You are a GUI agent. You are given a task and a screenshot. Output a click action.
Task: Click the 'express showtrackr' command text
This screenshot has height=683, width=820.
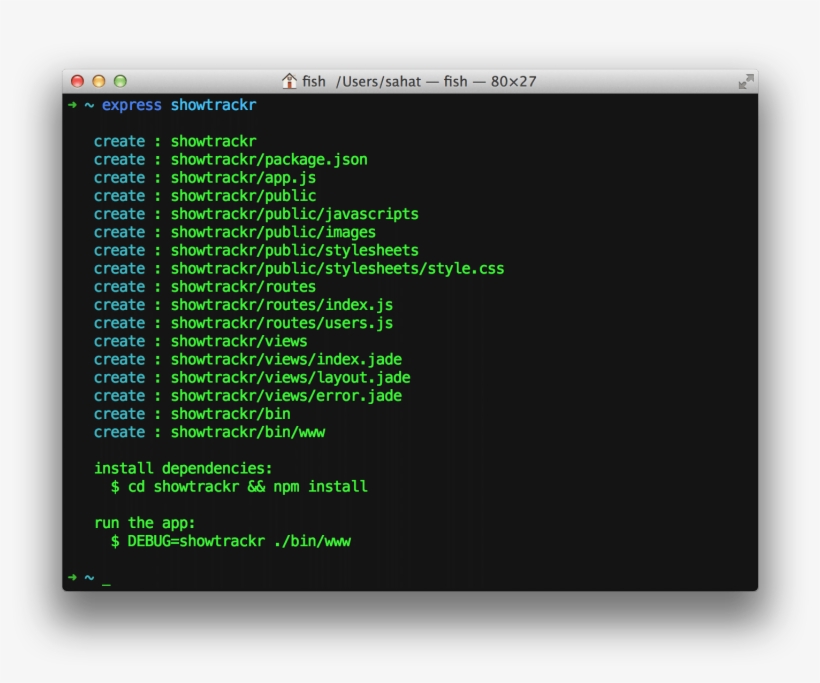tap(178, 105)
